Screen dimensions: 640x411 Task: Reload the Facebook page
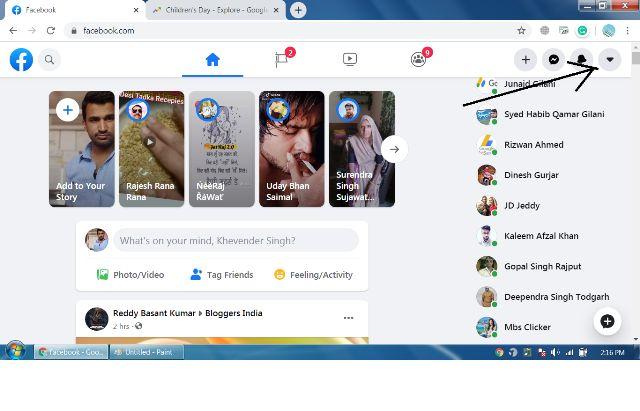click(51, 31)
